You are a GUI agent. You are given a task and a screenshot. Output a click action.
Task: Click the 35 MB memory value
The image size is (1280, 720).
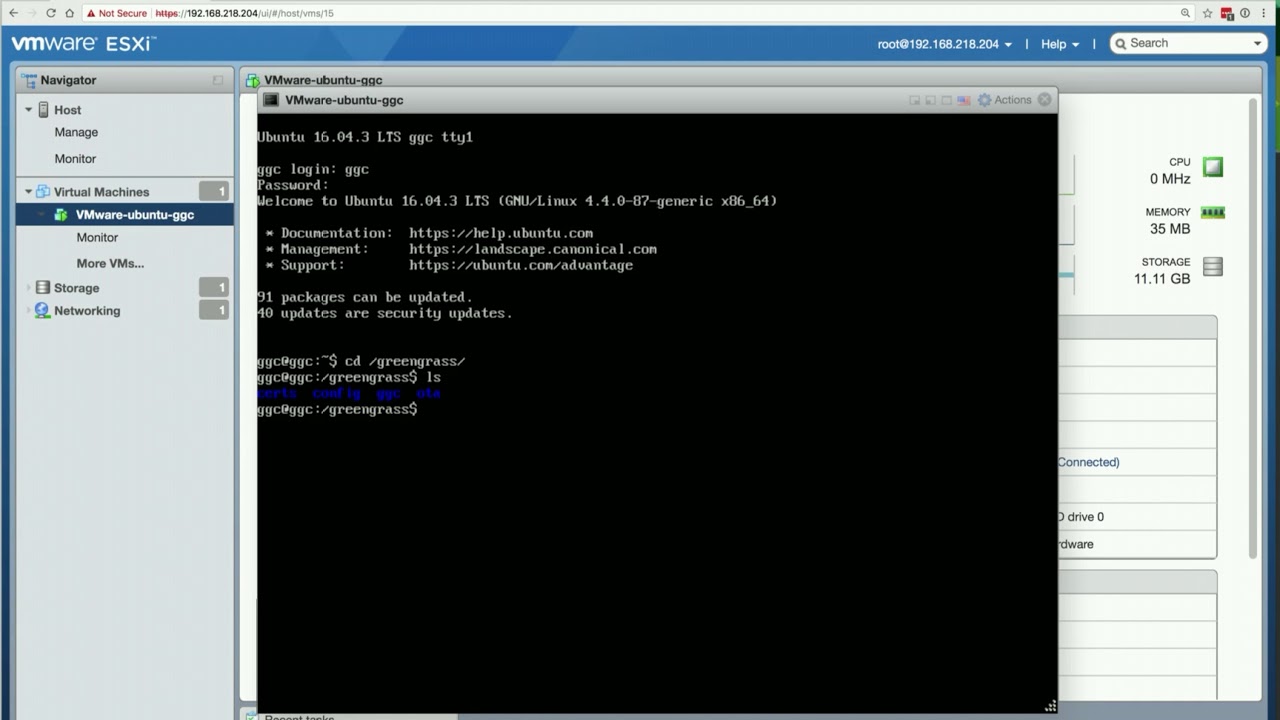point(1170,229)
